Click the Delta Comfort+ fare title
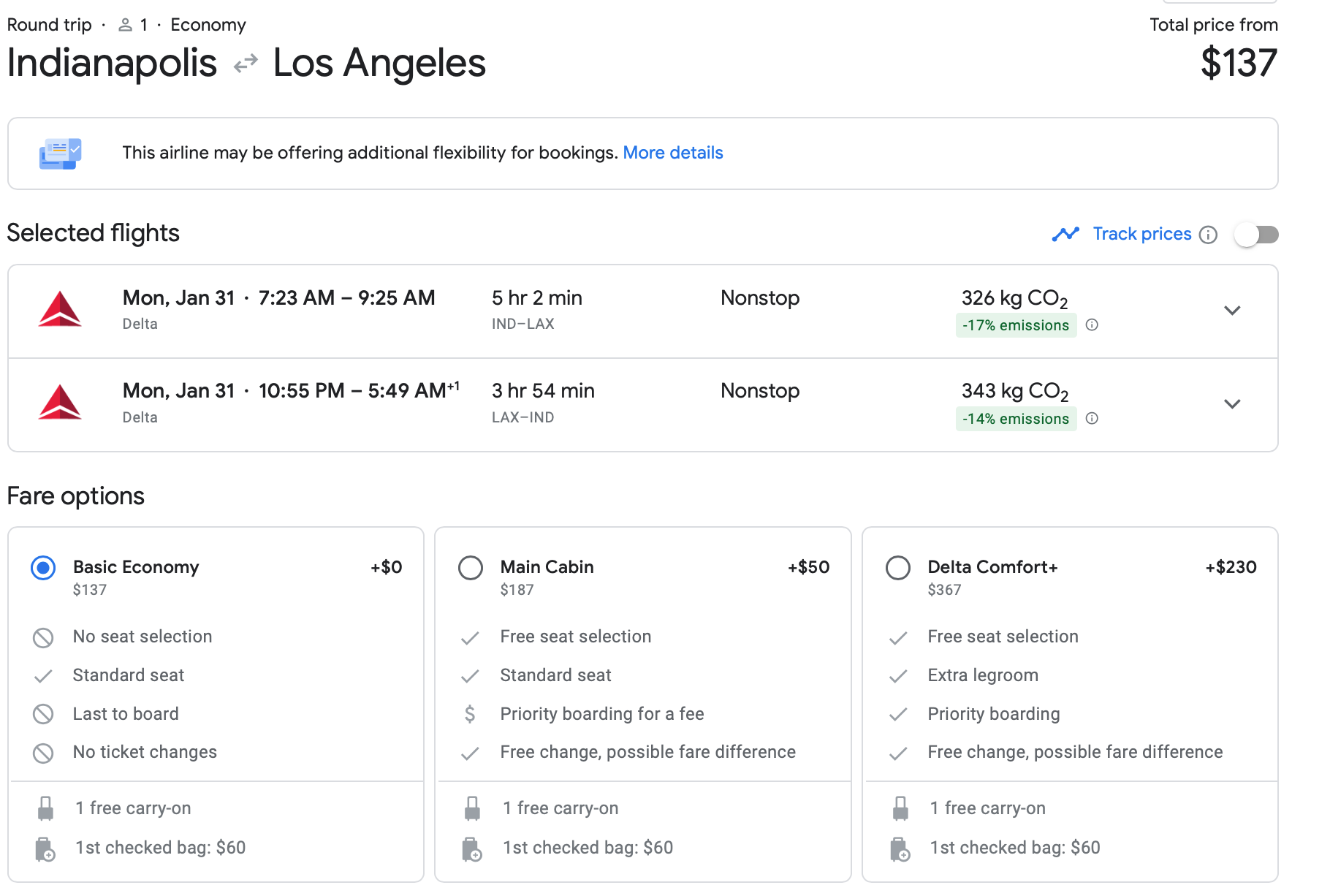This screenshot has height=896, width=1330. (992, 567)
